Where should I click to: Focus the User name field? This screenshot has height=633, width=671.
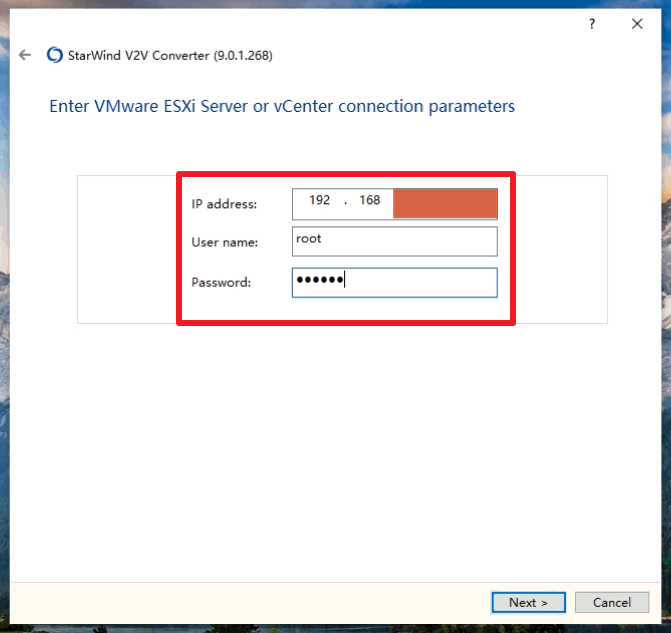click(395, 242)
